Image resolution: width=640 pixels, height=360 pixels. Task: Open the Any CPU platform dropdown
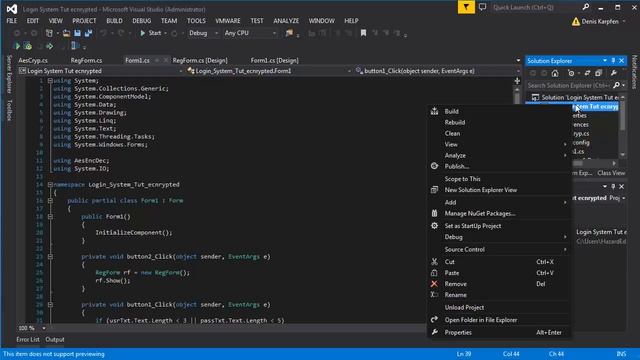[250, 33]
